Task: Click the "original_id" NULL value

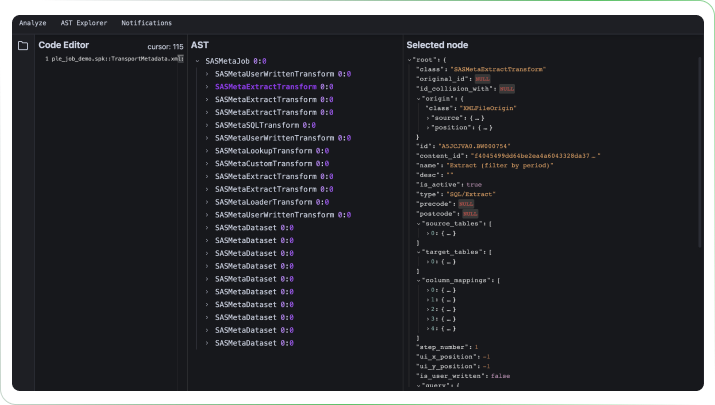Action: [x=482, y=79]
